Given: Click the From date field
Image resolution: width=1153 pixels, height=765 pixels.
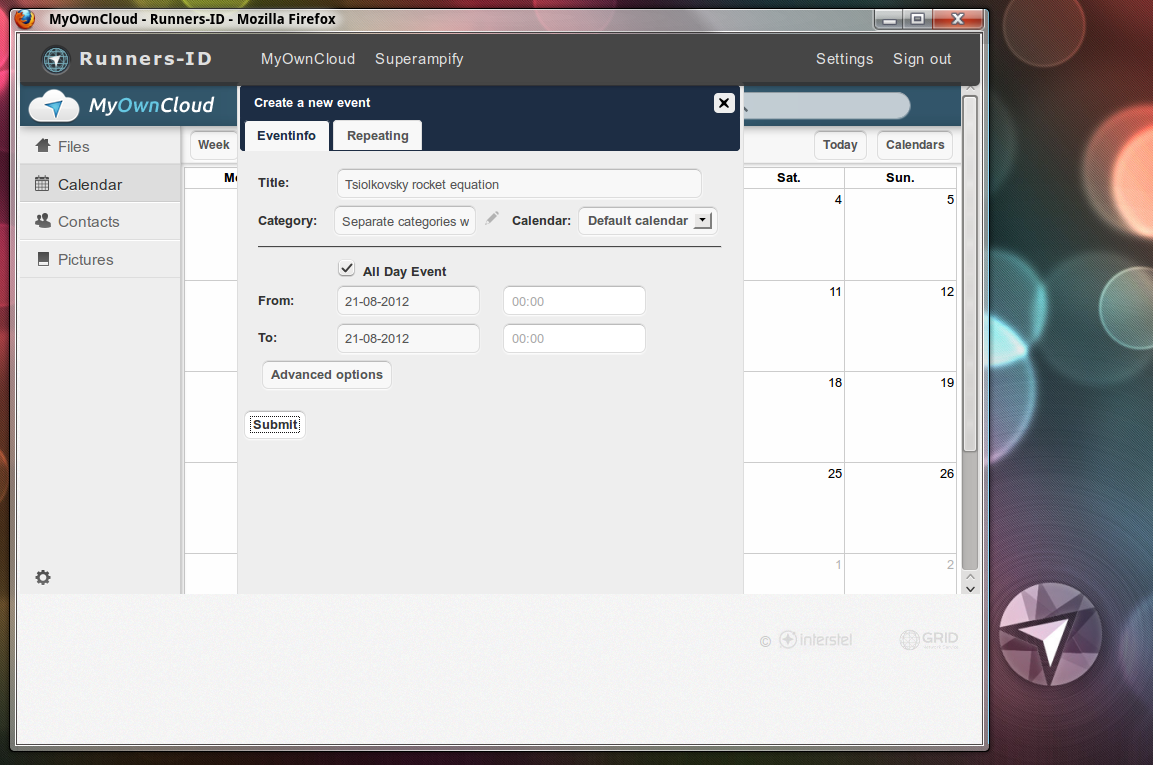Looking at the screenshot, I should (408, 301).
